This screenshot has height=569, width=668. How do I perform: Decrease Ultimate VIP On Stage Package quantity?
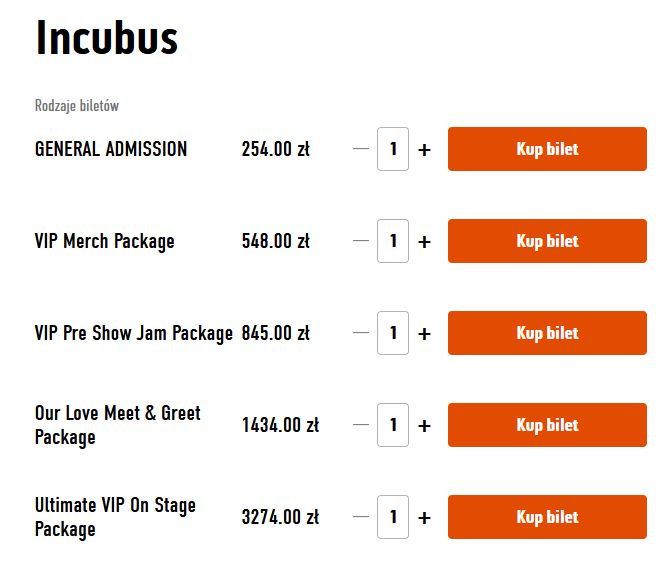[361, 517]
